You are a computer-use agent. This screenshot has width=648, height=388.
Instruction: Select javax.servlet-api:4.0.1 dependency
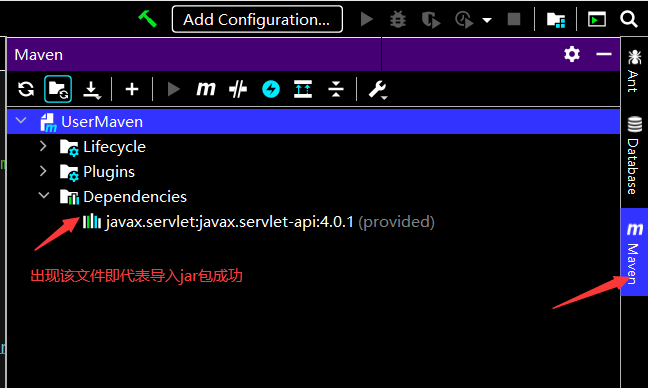(x=258, y=222)
